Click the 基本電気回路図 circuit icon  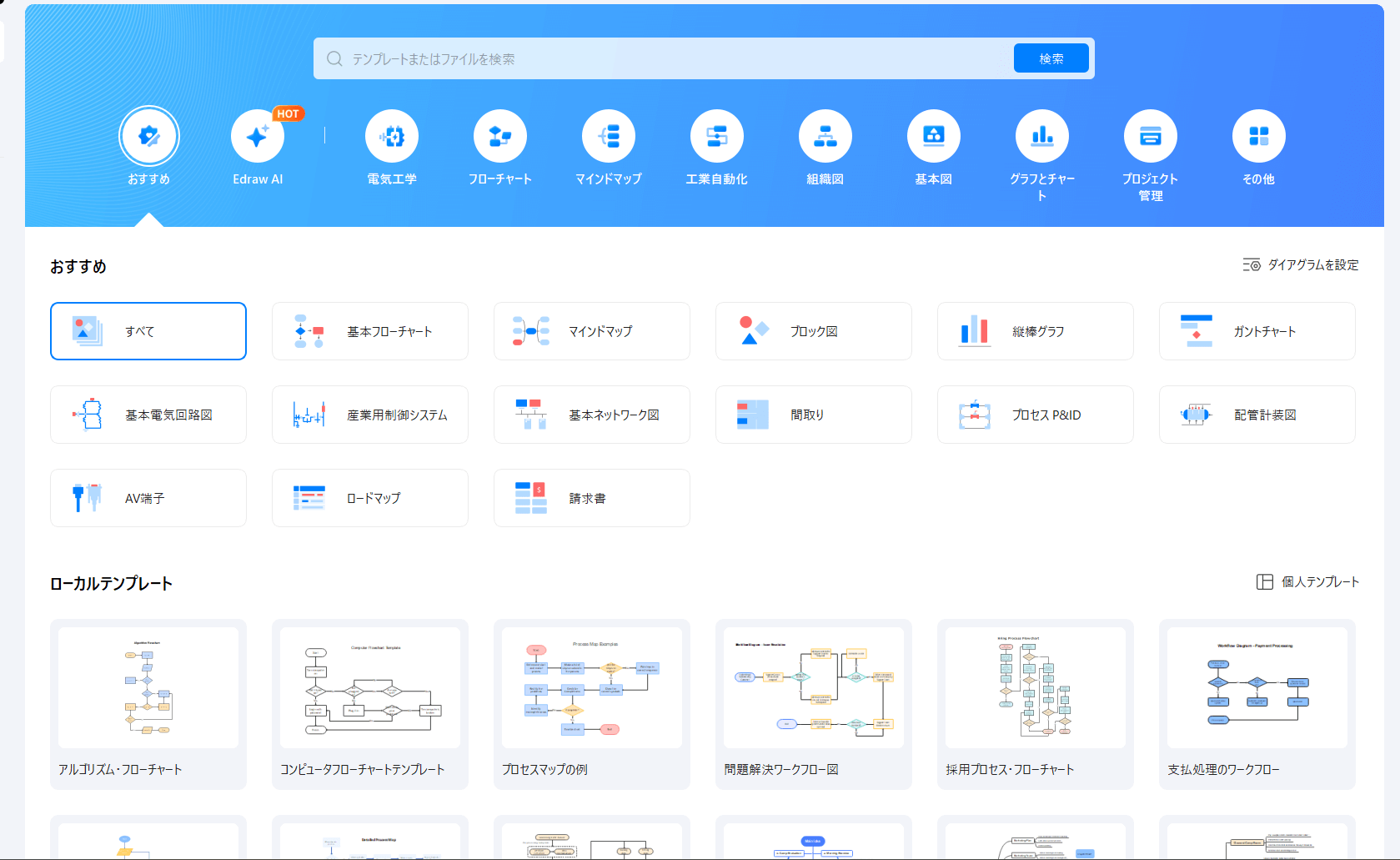pos(88,415)
